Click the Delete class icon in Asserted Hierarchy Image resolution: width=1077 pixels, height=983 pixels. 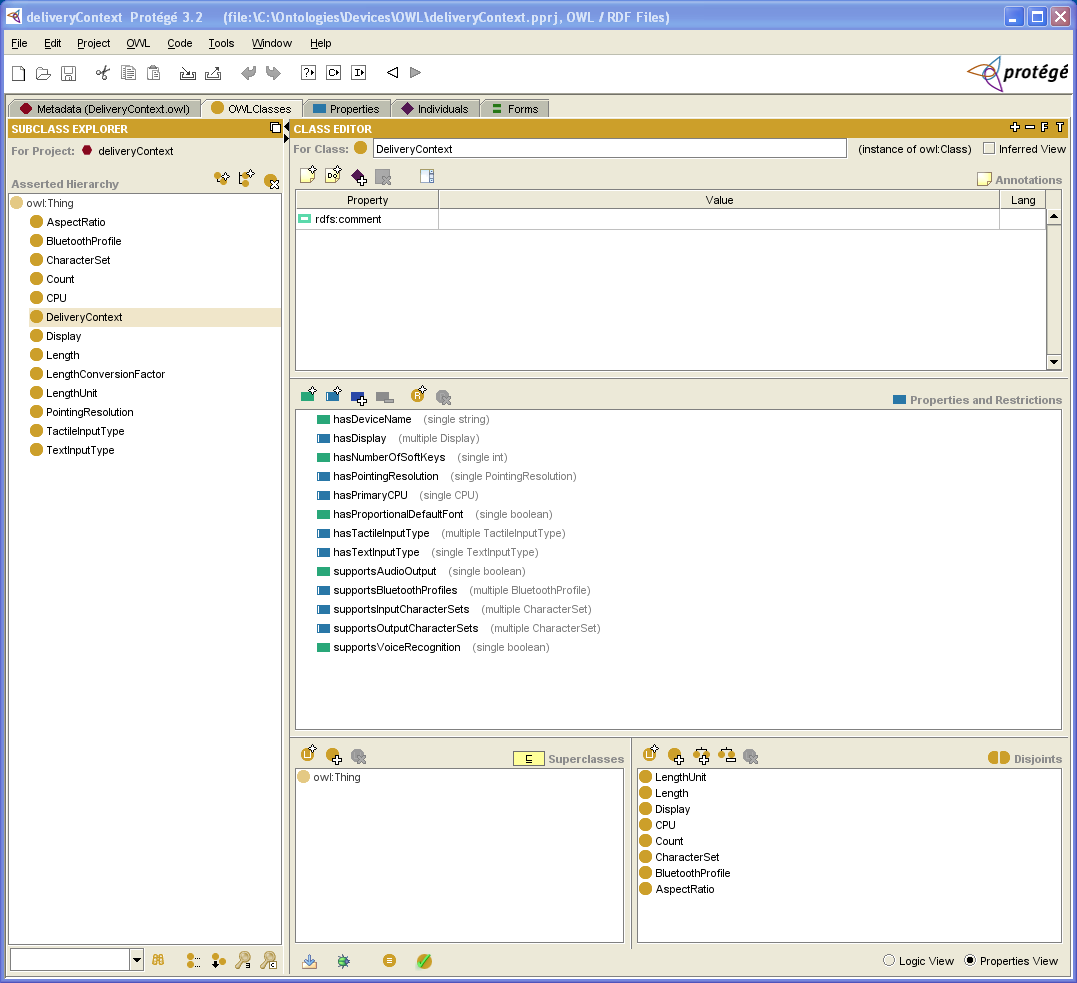coord(271,181)
